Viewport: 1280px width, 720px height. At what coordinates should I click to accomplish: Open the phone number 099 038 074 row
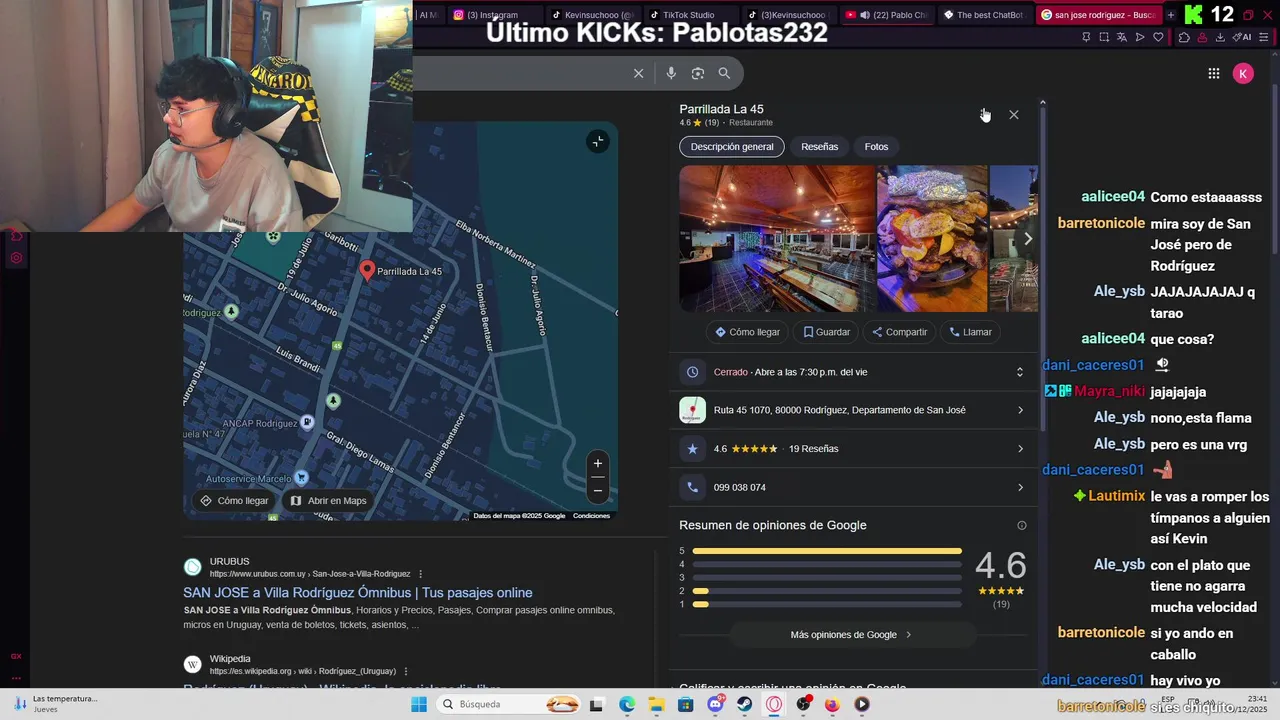854,487
